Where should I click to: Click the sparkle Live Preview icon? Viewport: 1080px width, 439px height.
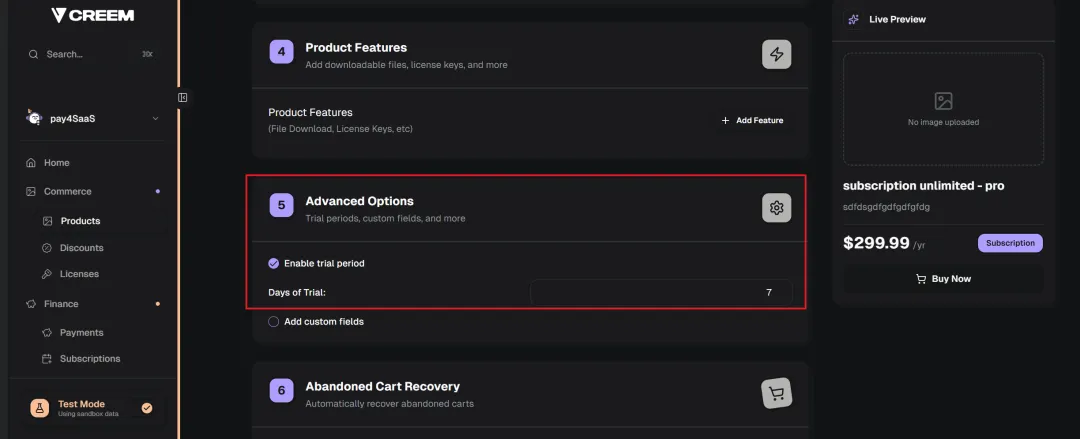coord(853,19)
